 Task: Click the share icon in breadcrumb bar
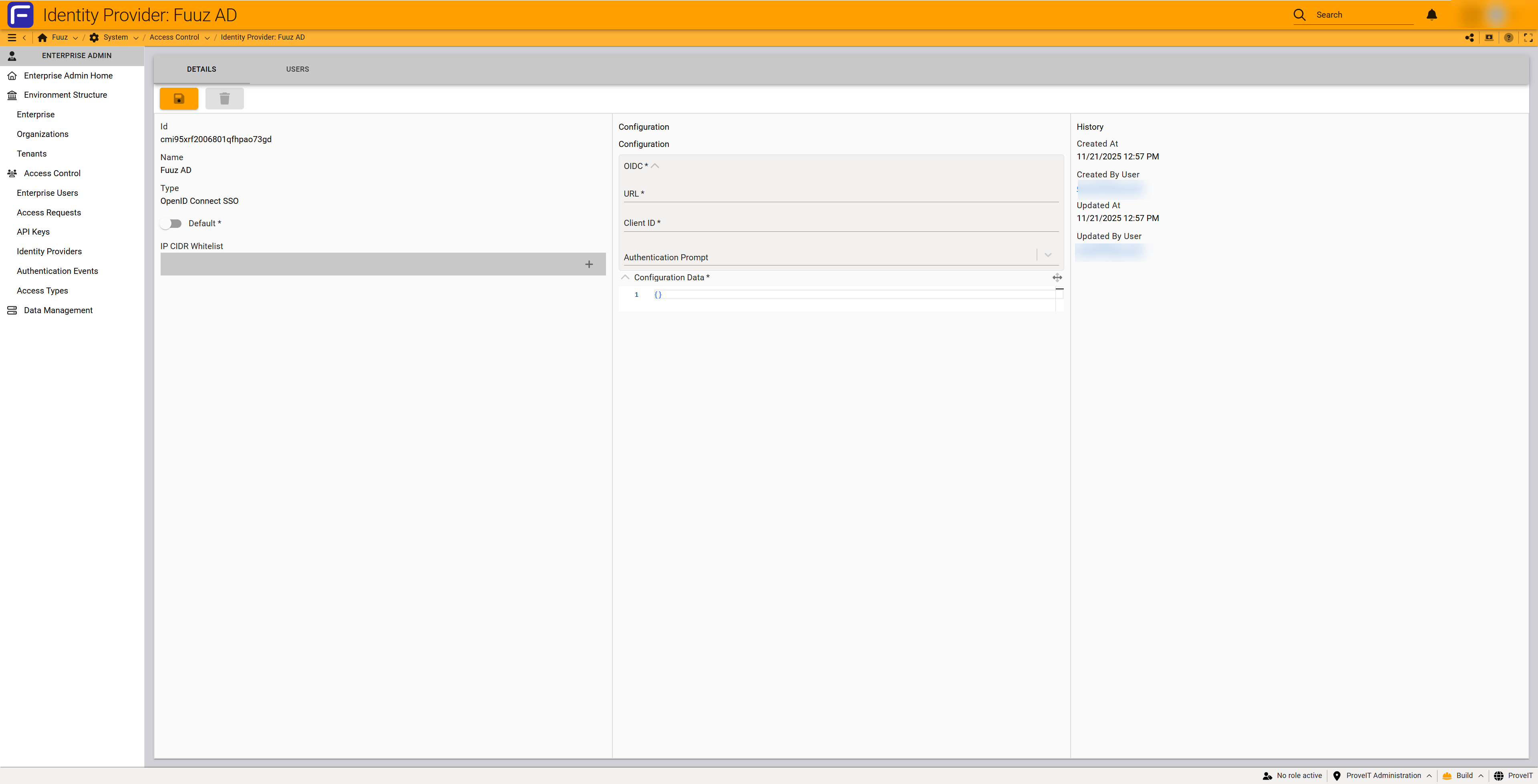[x=1470, y=38]
